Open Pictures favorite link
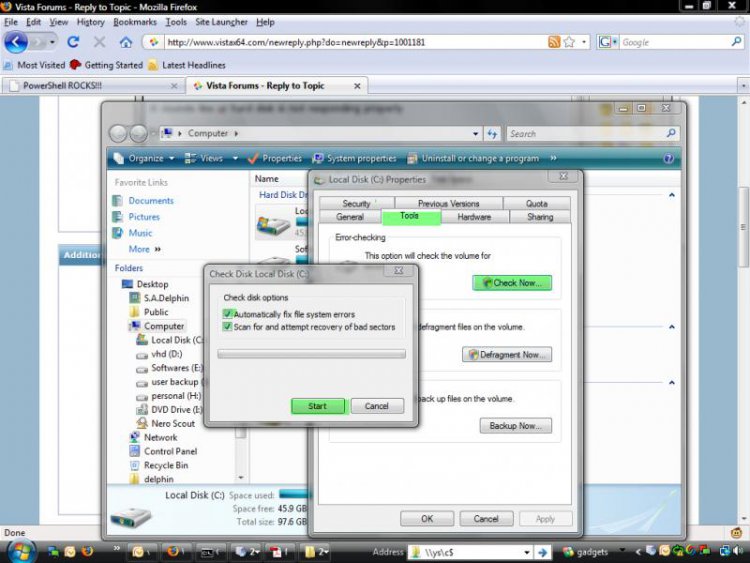 (x=144, y=217)
